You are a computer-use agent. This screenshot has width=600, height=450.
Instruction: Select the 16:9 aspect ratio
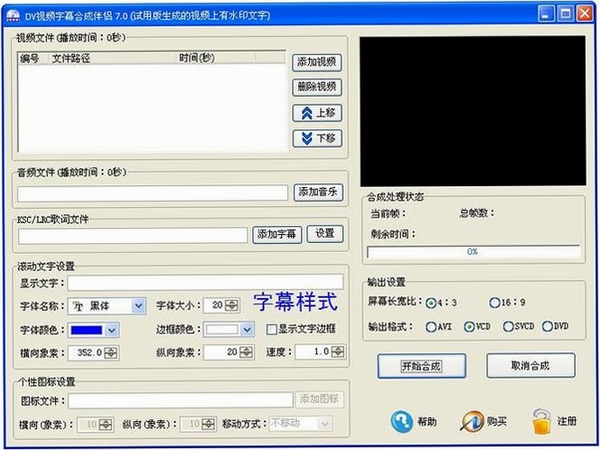pyautogui.click(x=495, y=303)
